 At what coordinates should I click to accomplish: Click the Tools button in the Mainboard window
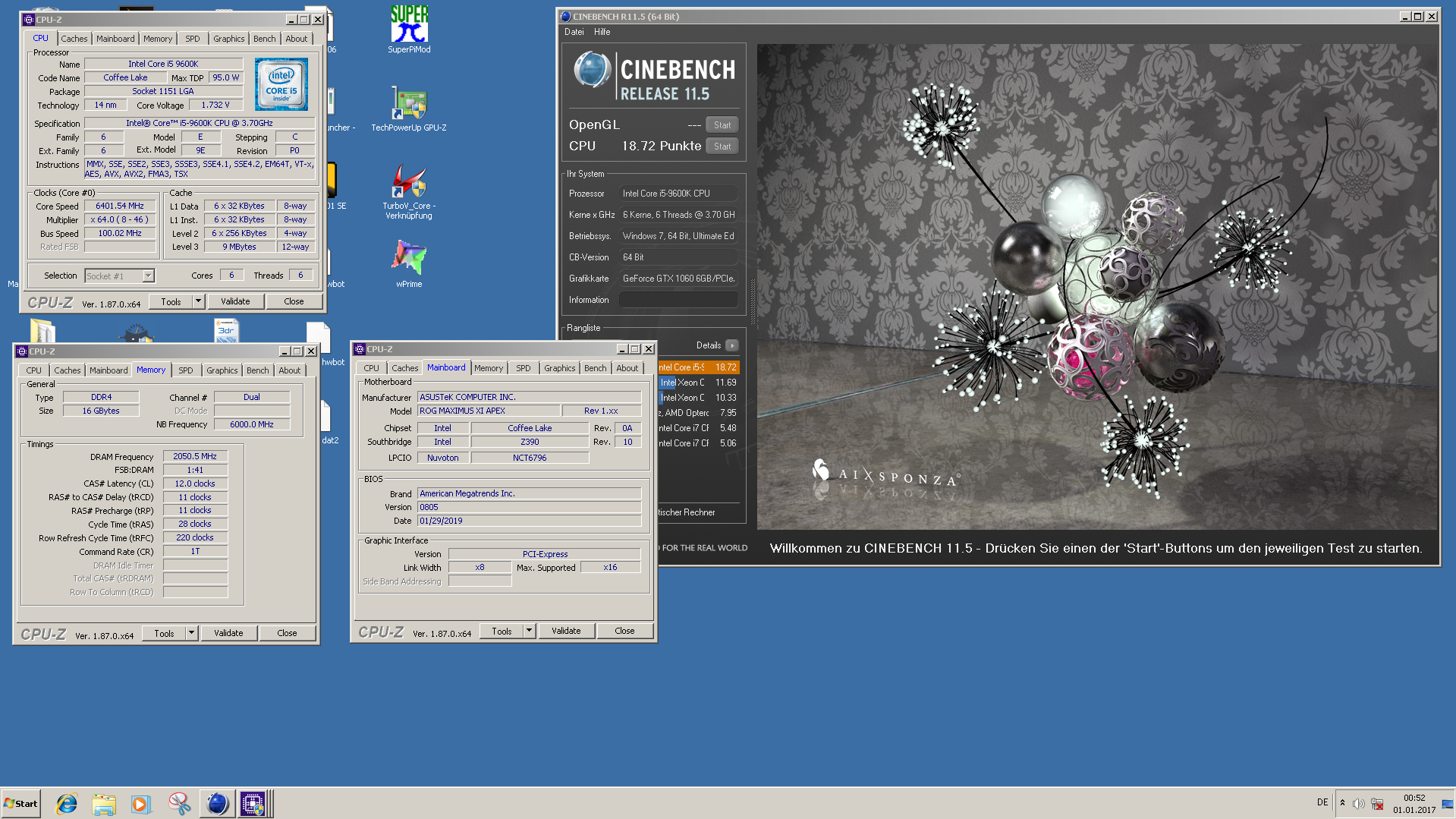pyautogui.click(x=502, y=631)
